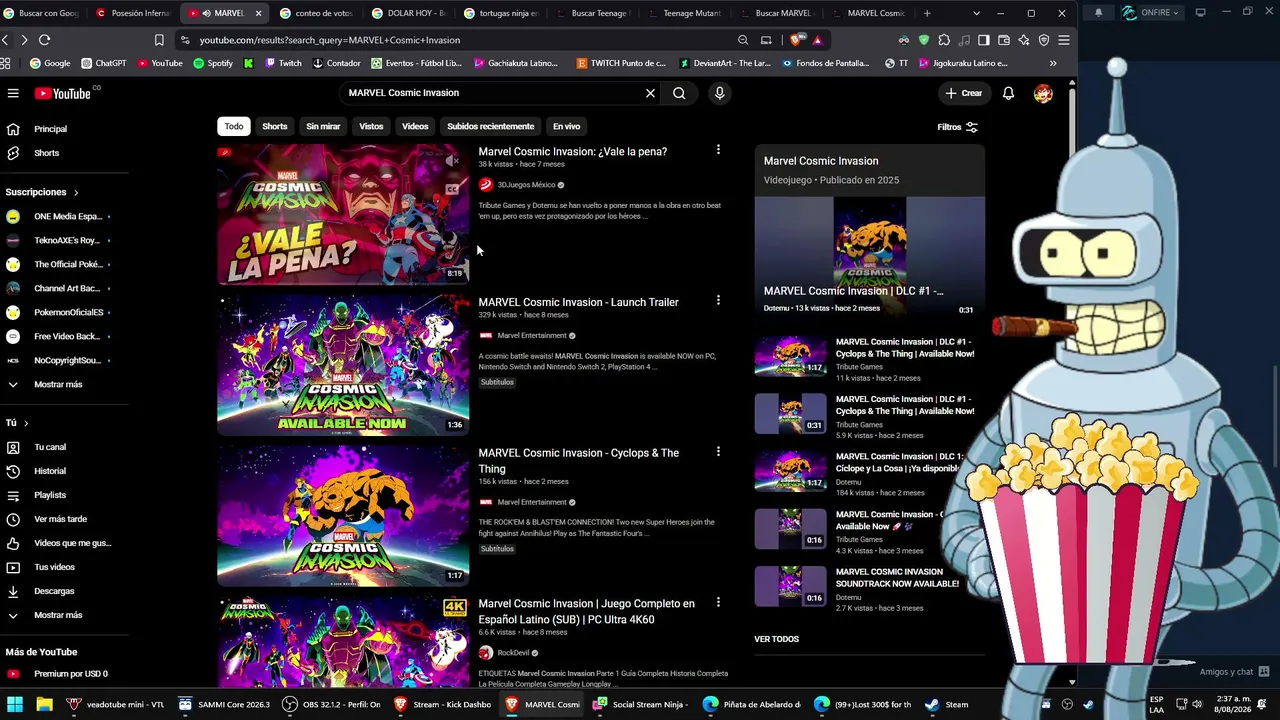Viewport: 1280px width, 720px height.
Task: Open the browser extensions puzzle icon
Action: click(944, 40)
